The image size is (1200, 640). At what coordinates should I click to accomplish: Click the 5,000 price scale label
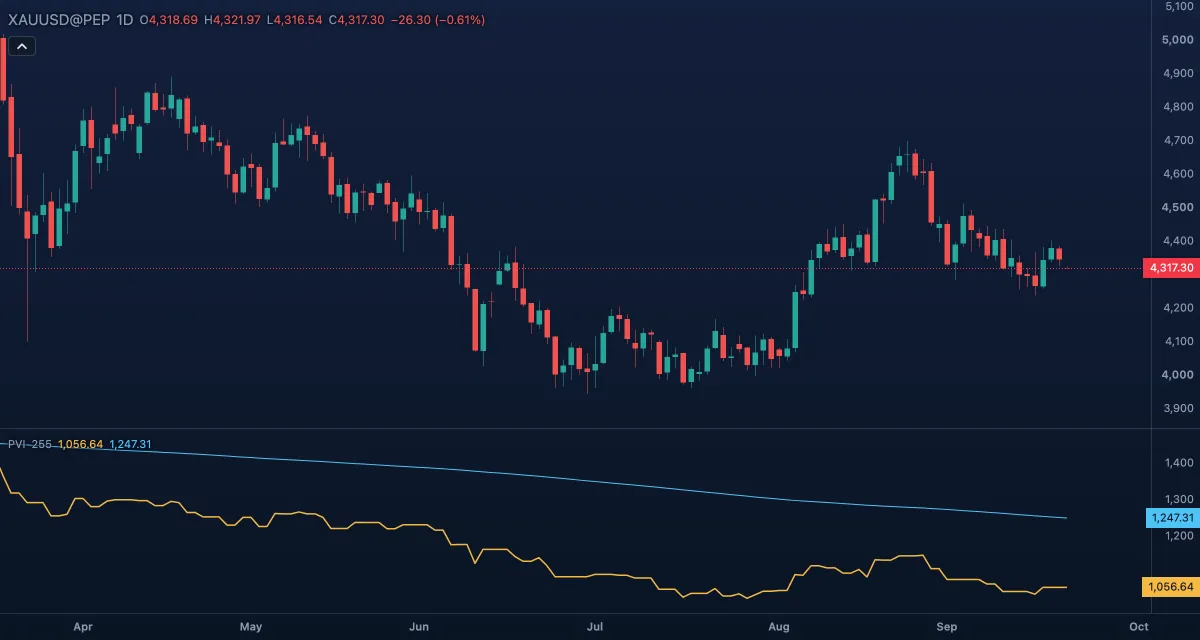click(x=1179, y=40)
